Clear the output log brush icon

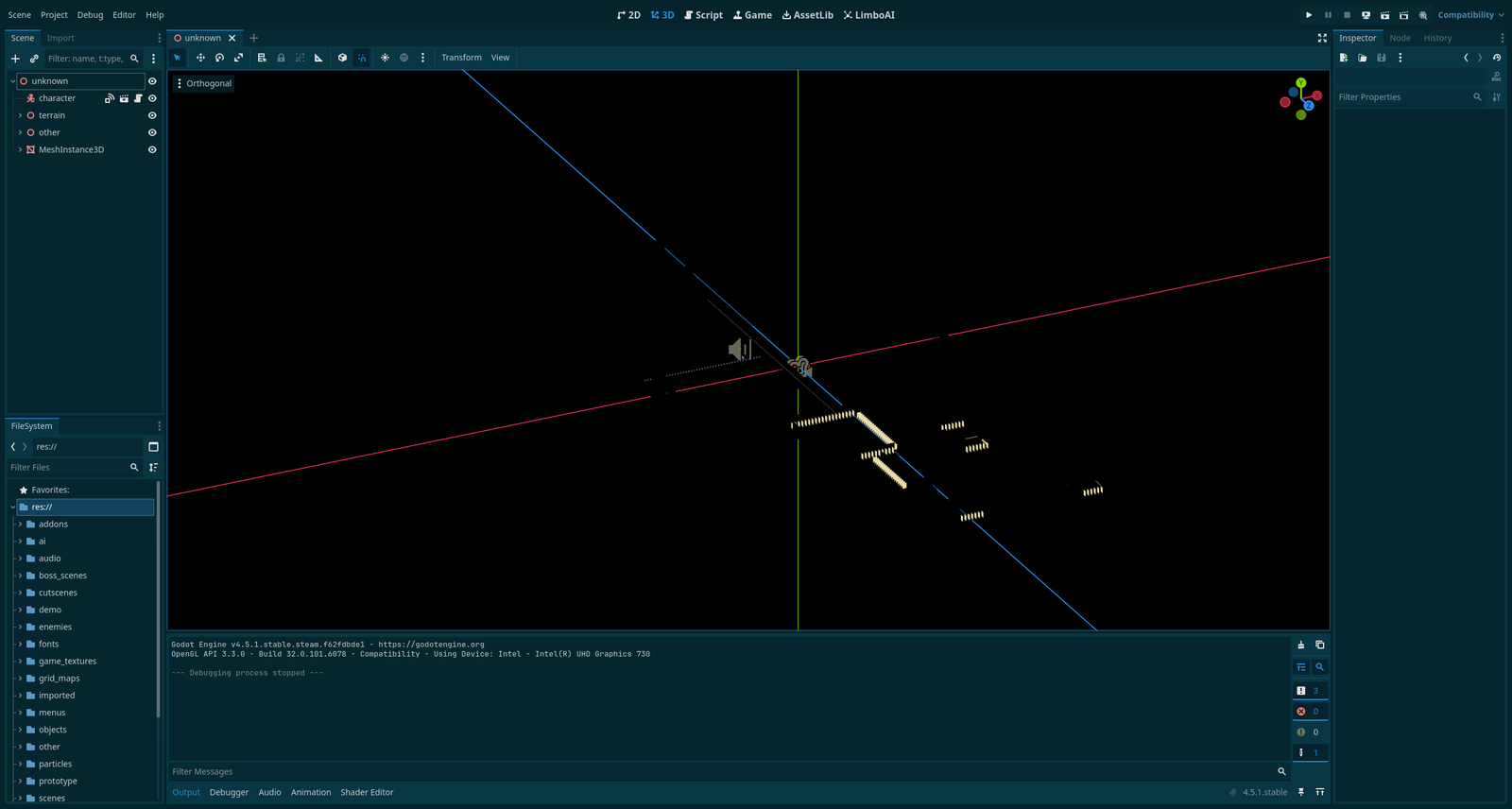point(1301,645)
